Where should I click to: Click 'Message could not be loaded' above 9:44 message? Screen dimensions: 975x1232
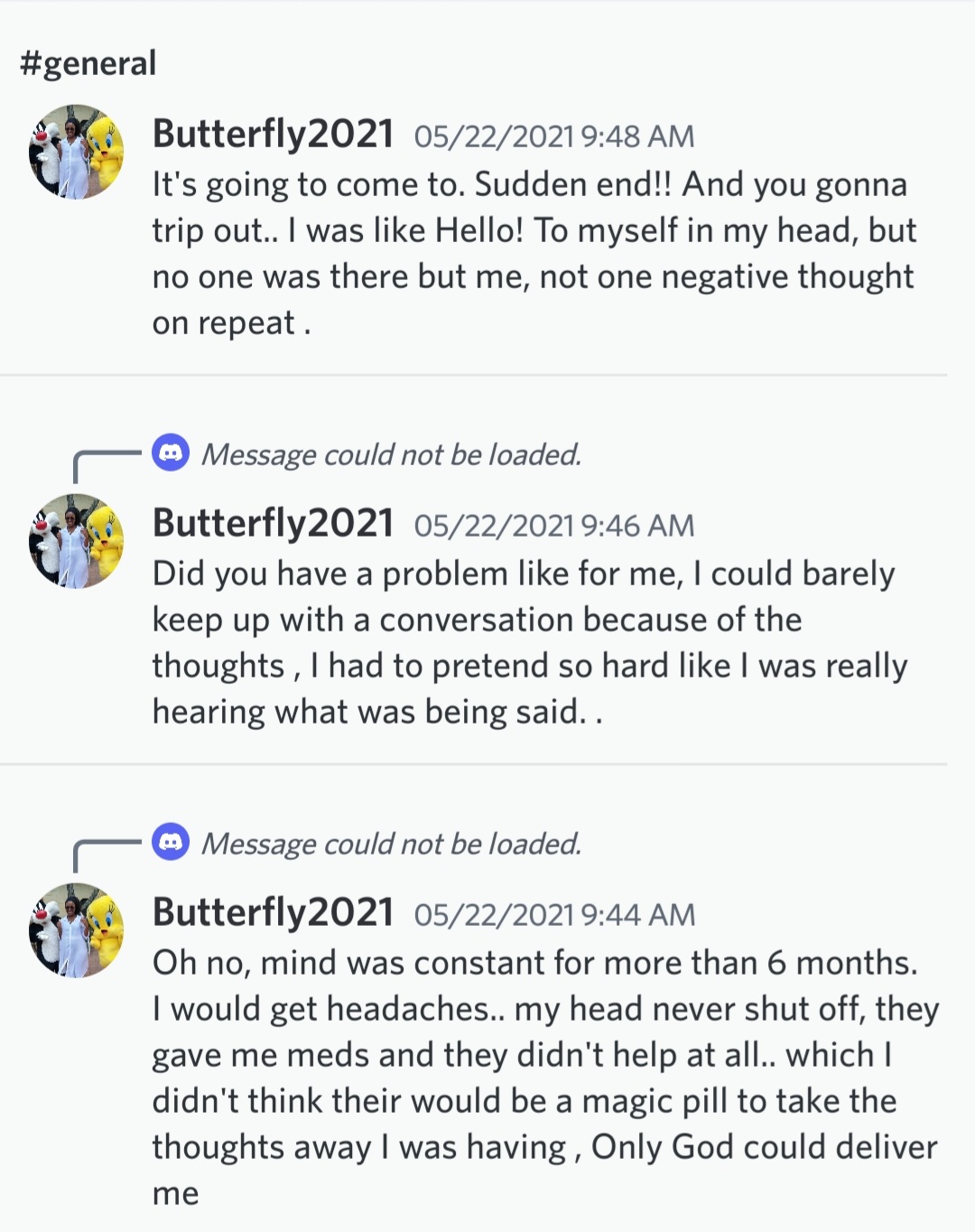(391, 844)
